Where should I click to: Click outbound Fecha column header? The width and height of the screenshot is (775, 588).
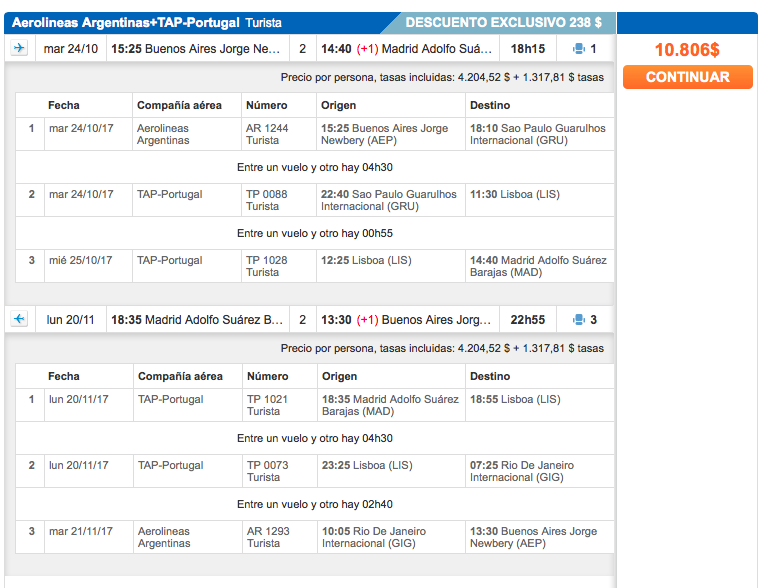tap(64, 105)
